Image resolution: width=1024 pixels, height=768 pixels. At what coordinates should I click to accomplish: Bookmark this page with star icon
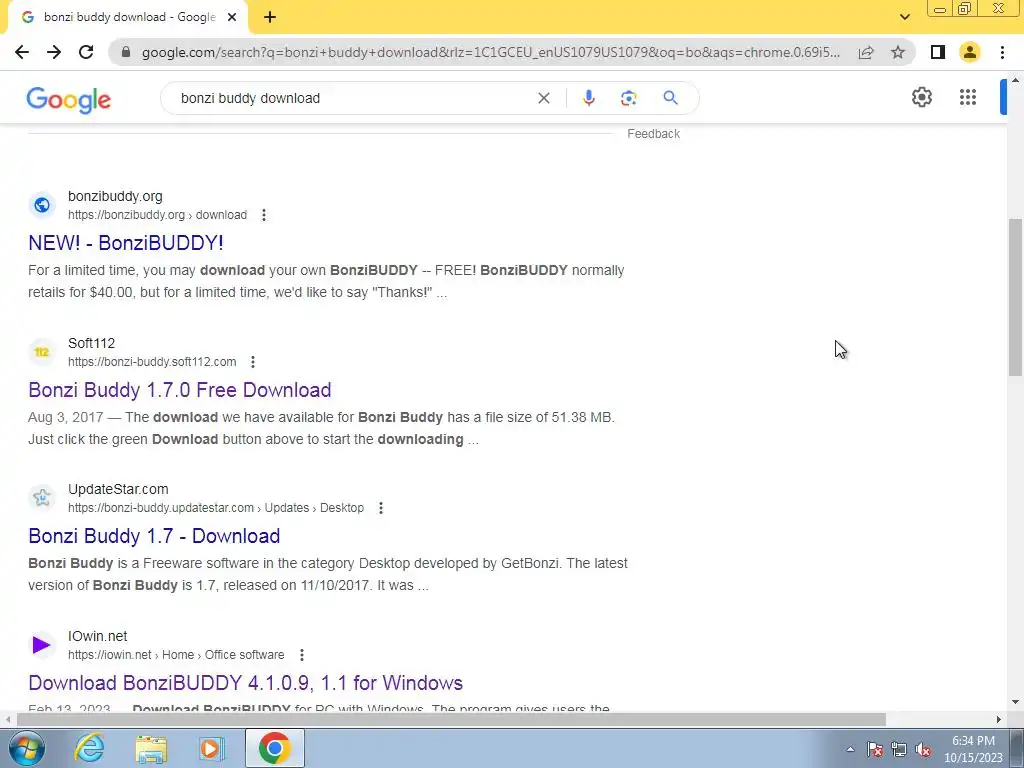tap(898, 52)
